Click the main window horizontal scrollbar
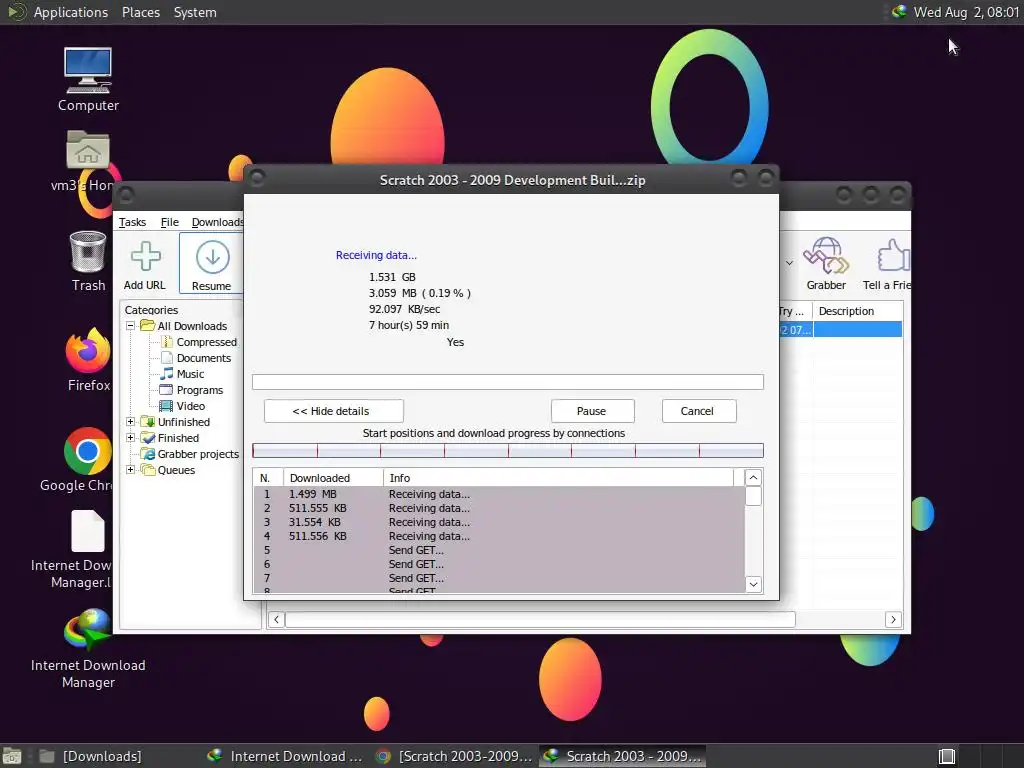The image size is (1024, 768). (540, 619)
